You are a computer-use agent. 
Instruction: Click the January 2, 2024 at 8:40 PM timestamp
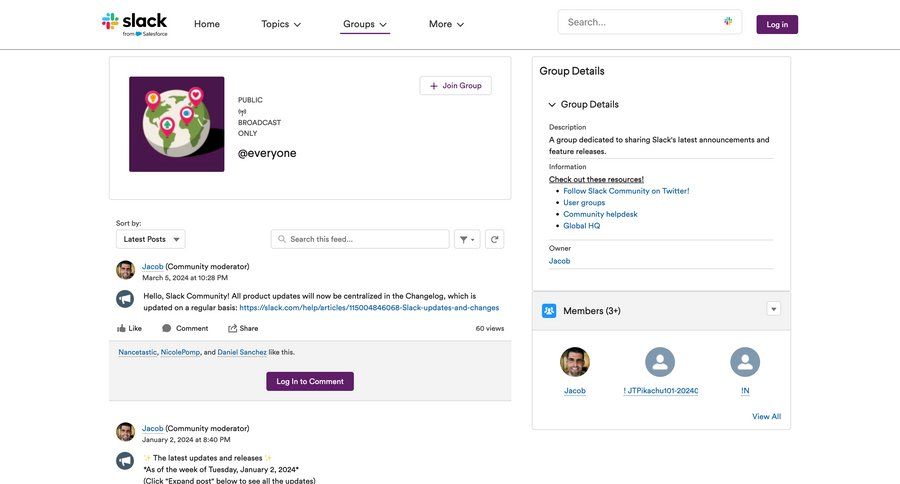coord(187,440)
